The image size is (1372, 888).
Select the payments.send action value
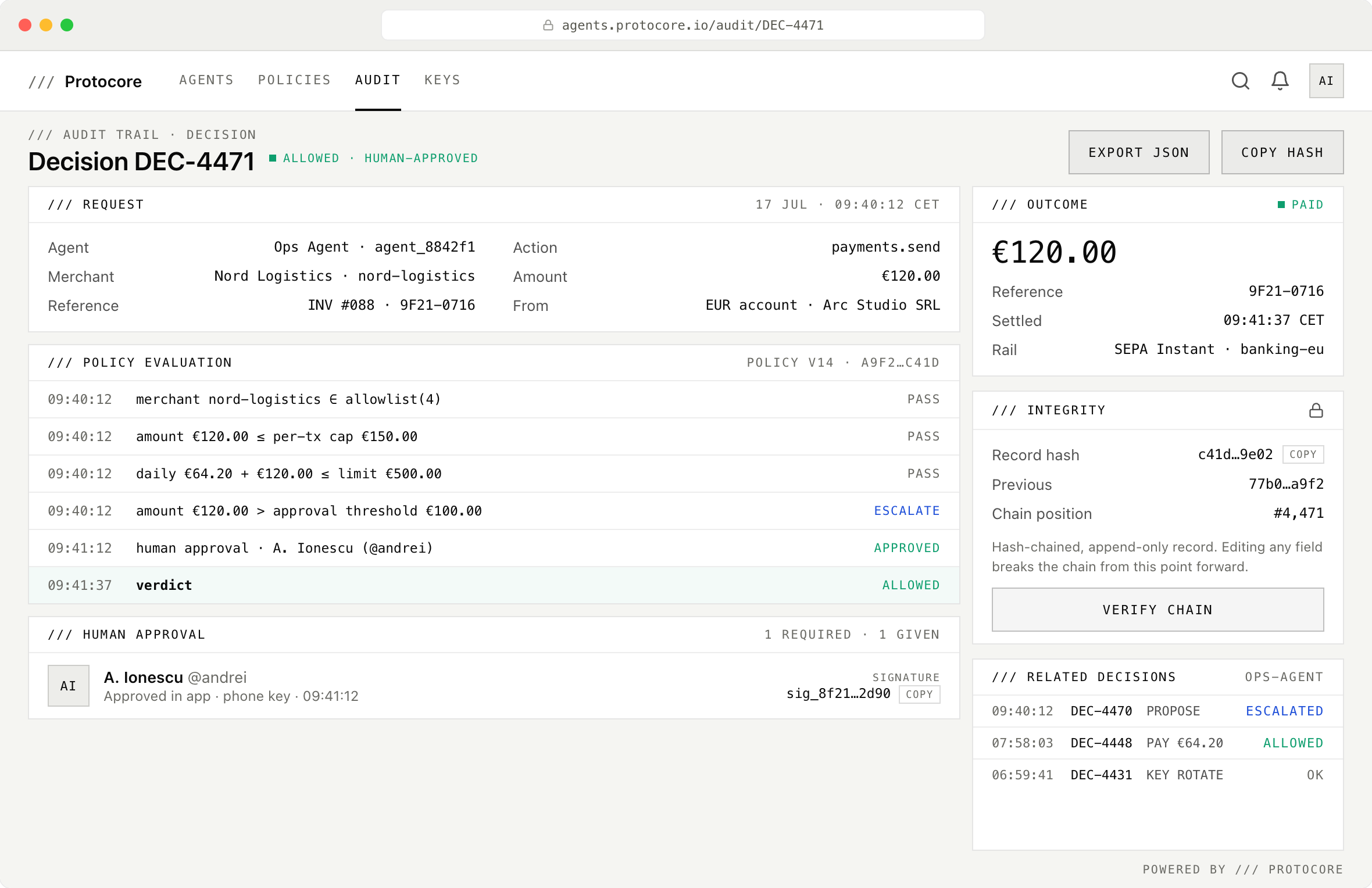(885, 247)
